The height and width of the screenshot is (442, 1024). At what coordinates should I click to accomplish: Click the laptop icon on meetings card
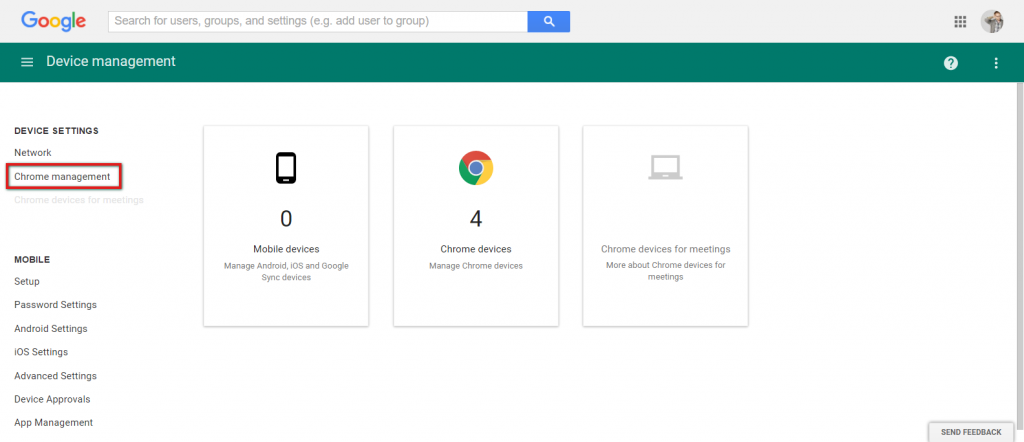point(665,168)
